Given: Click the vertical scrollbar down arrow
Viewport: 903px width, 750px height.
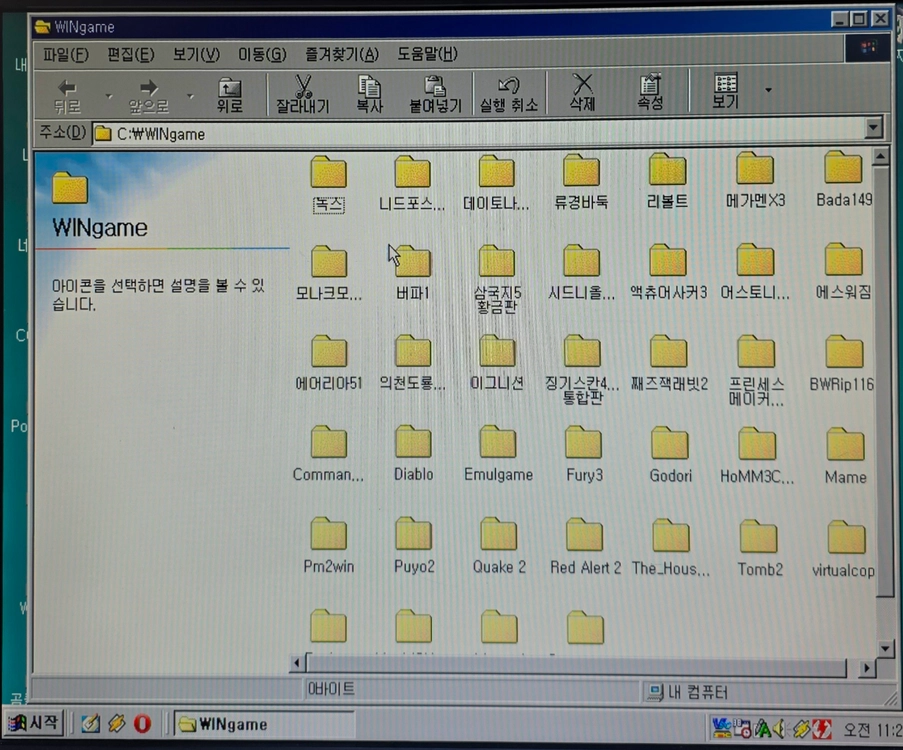Looking at the screenshot, I should (886, 649).
